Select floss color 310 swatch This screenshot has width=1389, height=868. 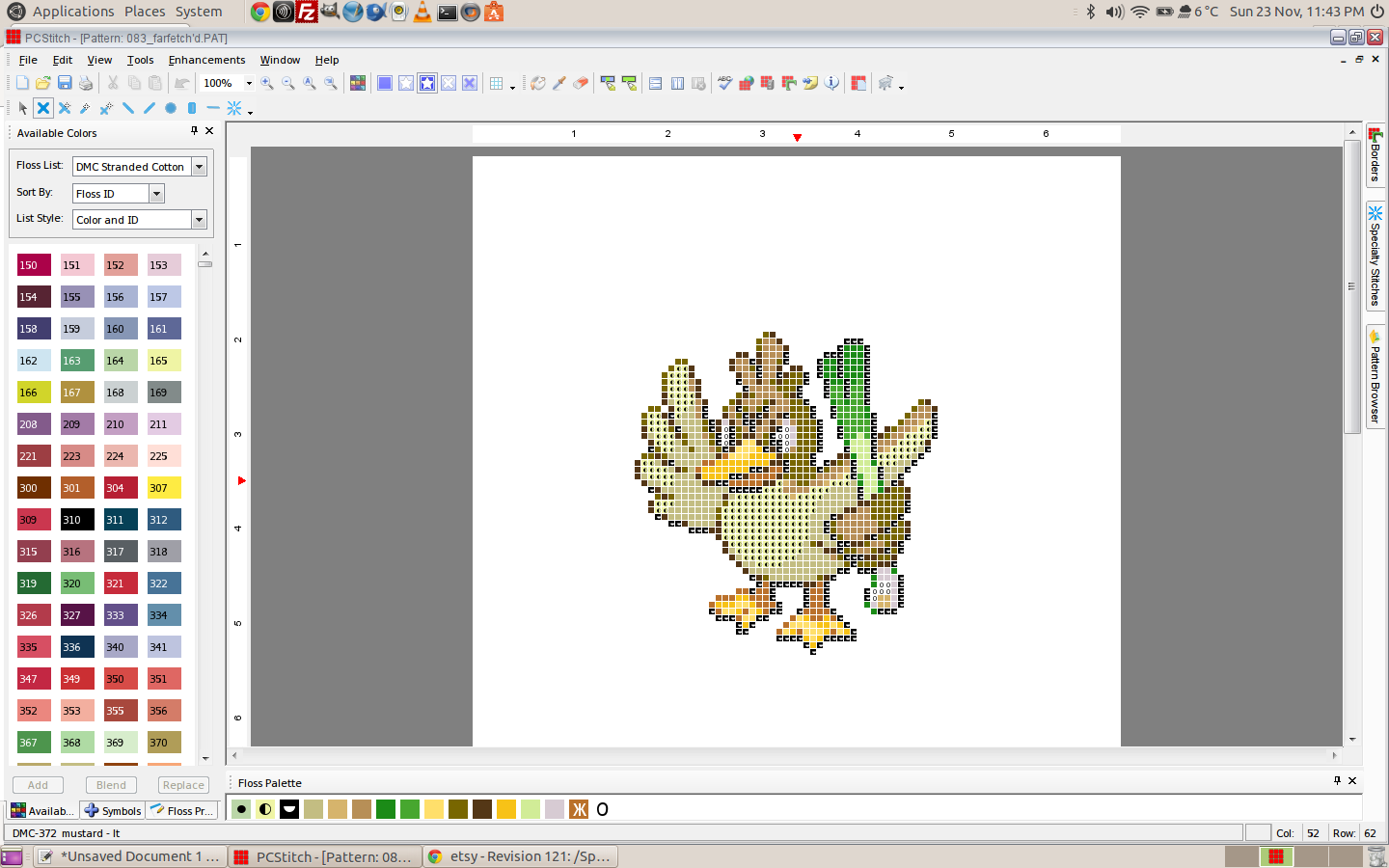tap(77, 520)
